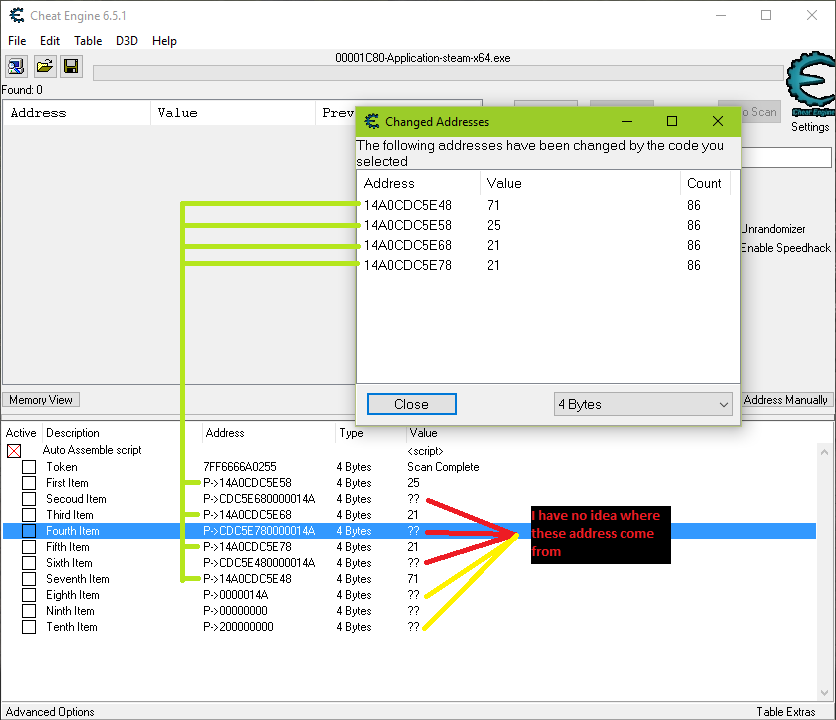836x720 pixels.
Task: Click the open folder load icon
Action: (45, 66)
